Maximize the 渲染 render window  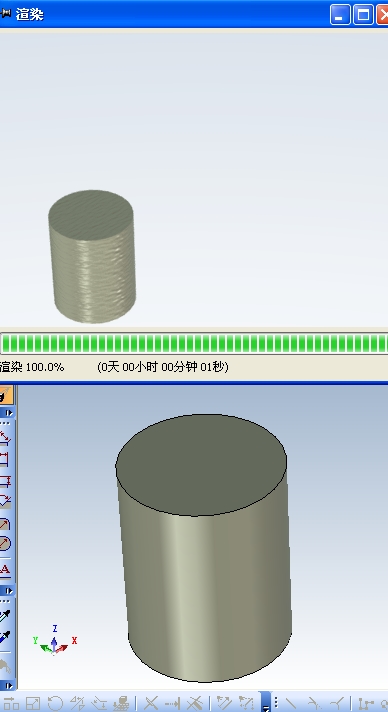[x=363, y=15]
